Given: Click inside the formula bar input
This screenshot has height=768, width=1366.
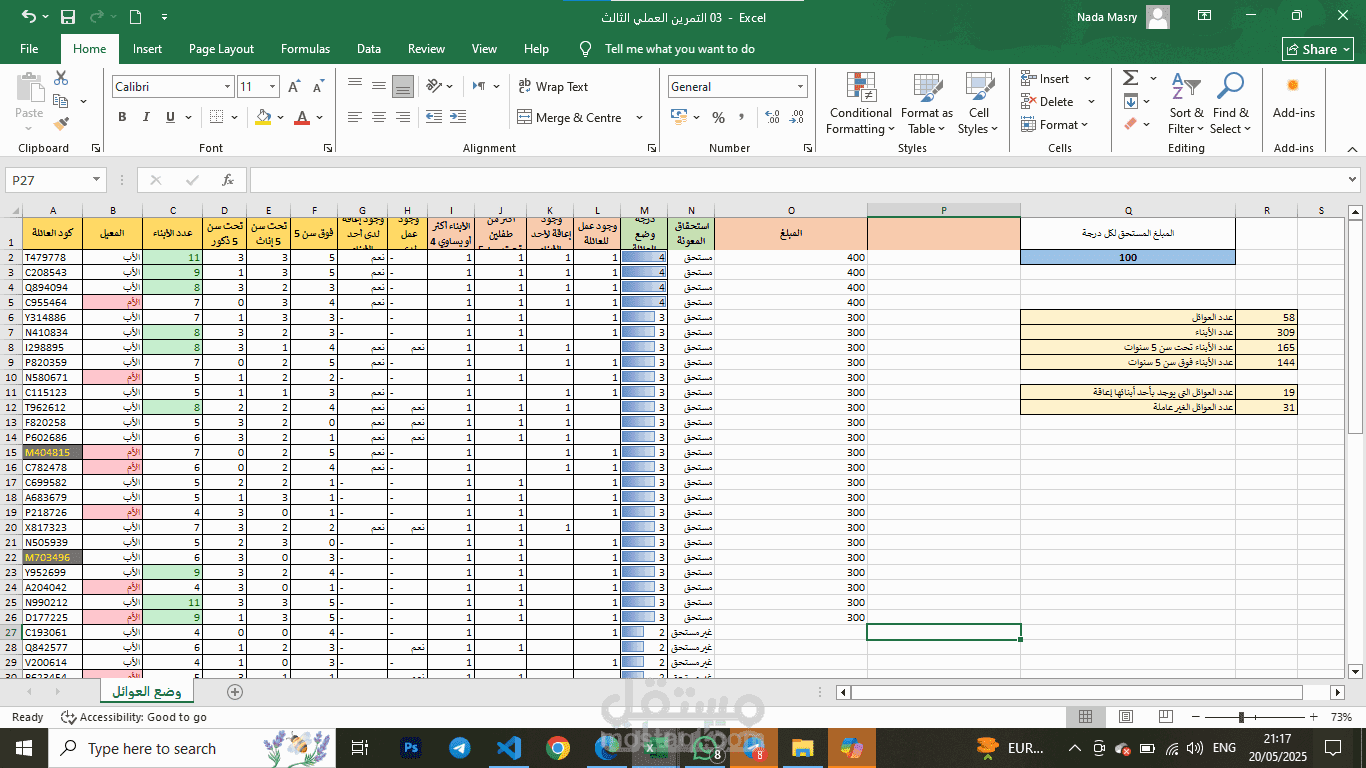Looking at the screenshot, I should 797,180.
